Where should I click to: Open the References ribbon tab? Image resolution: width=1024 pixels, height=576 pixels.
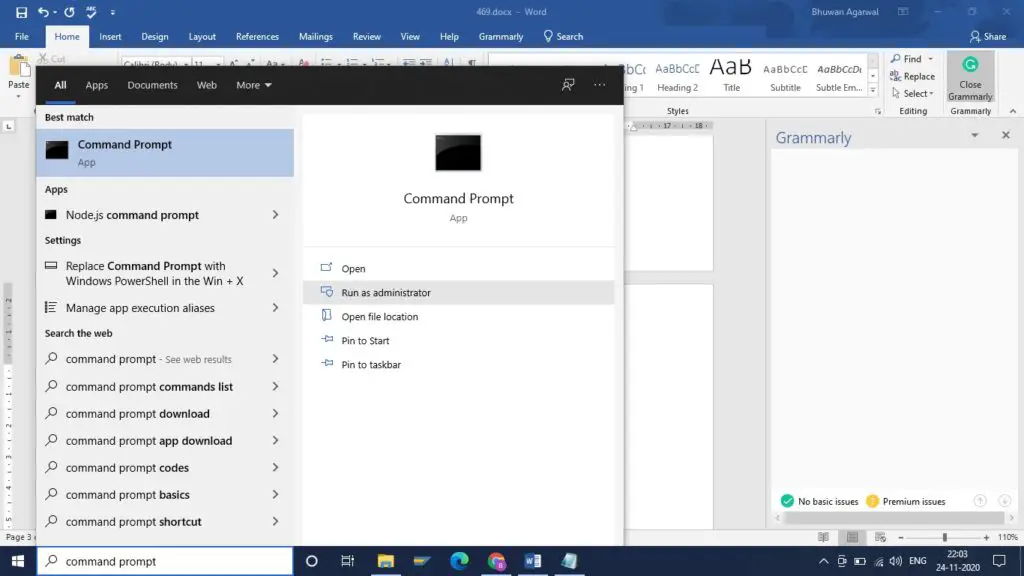257,37
